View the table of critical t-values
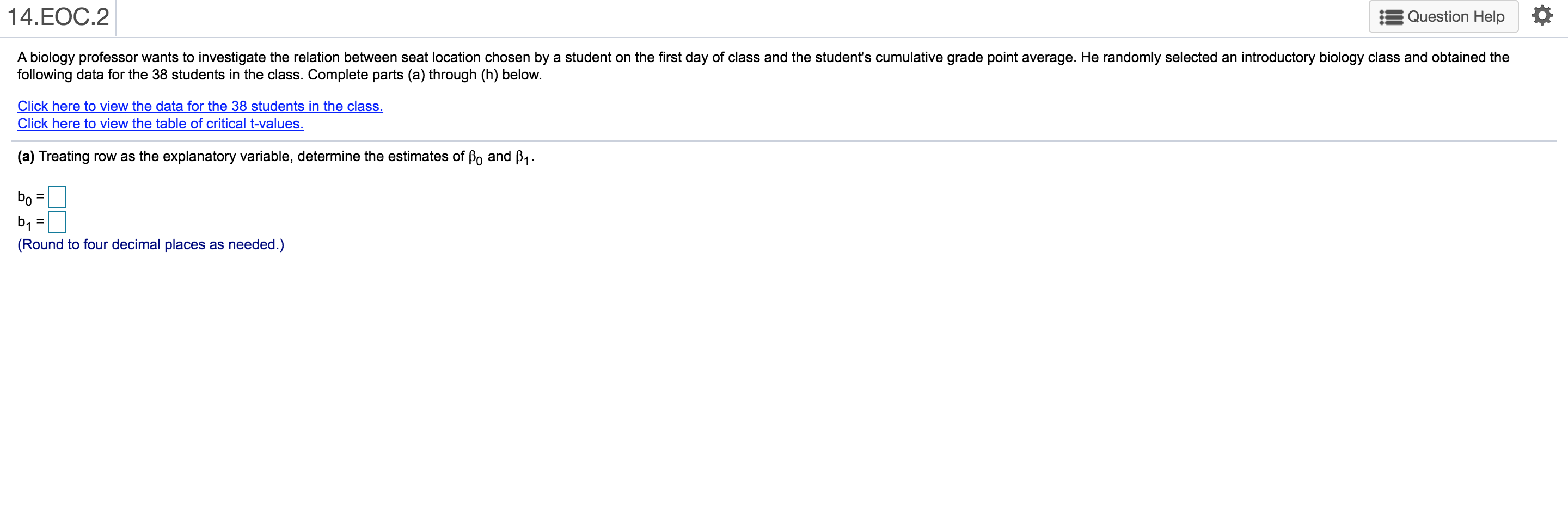Image resolution: width=1568 pixels, height=516 pixels. click(x=160, y=124)
